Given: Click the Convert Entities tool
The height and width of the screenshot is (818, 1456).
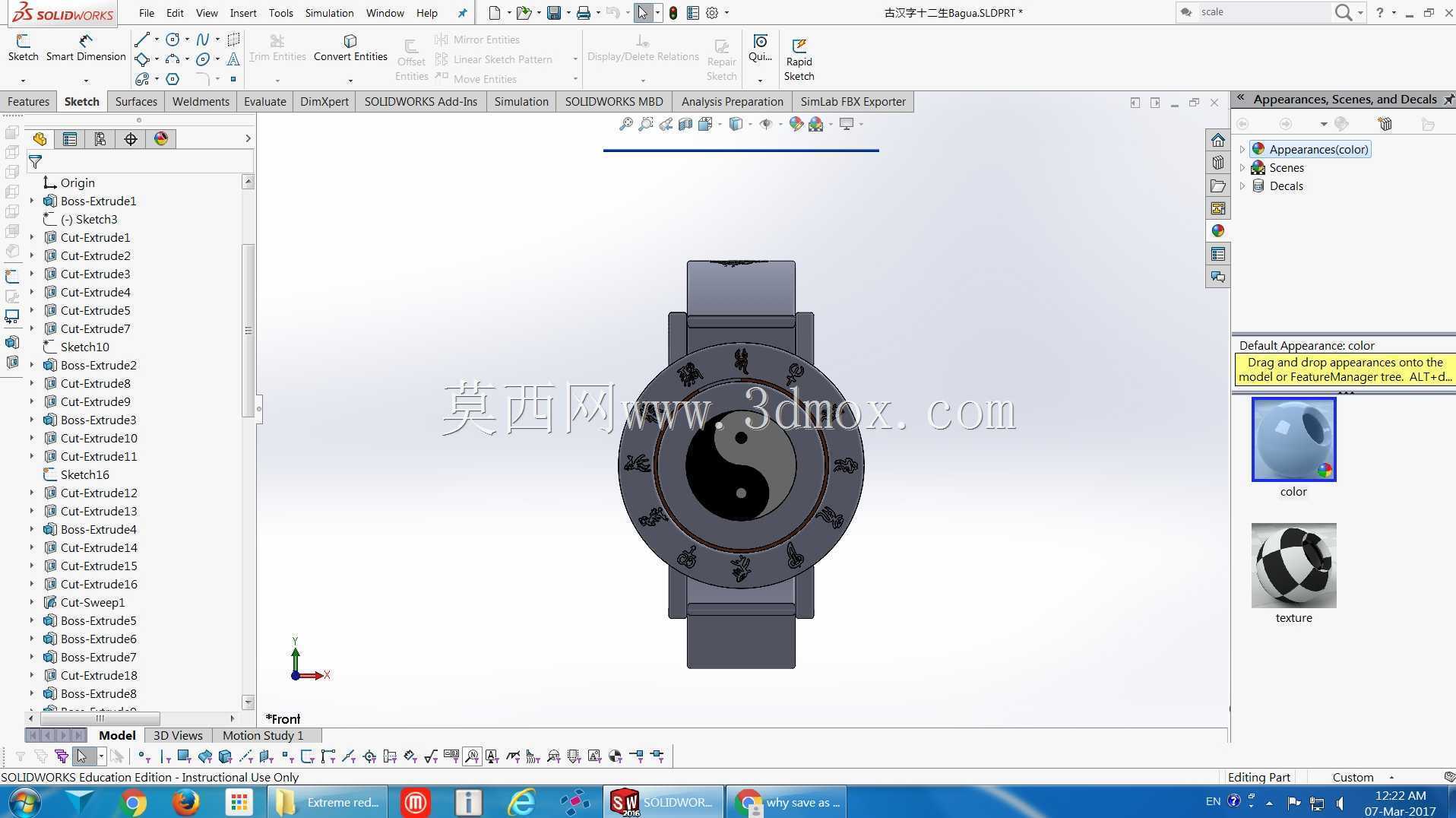Looking at the screenshot, I should click(x=350, y=48).
